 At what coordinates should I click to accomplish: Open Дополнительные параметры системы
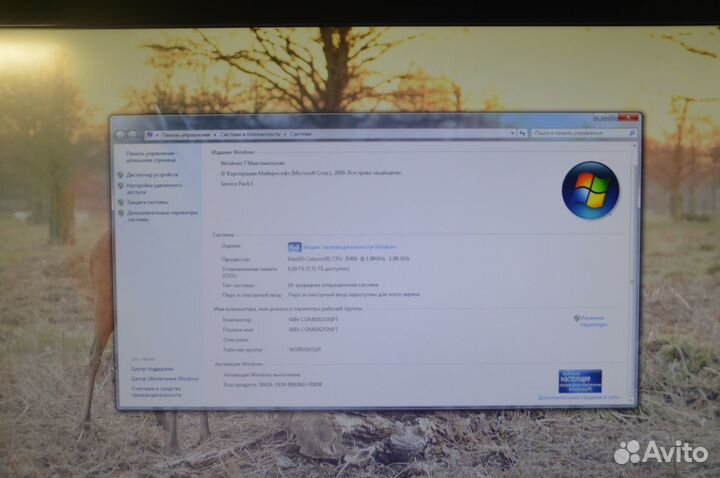click(162, 214)
